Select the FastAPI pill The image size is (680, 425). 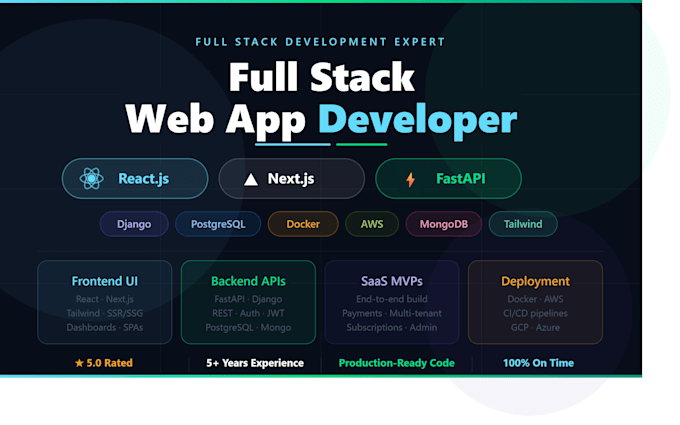pos(448,178)
